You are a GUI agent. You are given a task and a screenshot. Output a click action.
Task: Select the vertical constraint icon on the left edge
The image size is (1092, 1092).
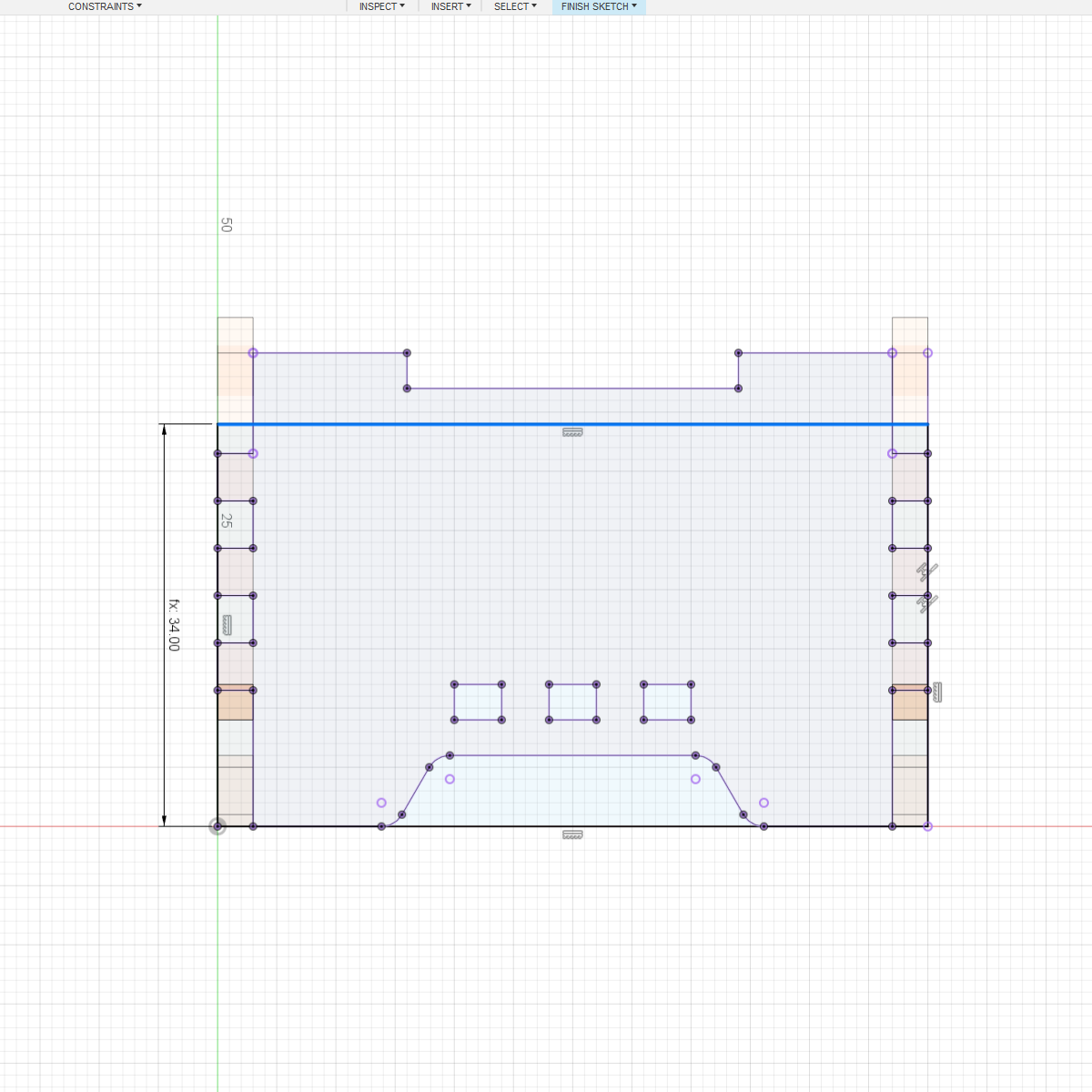(x=227, y=625)
